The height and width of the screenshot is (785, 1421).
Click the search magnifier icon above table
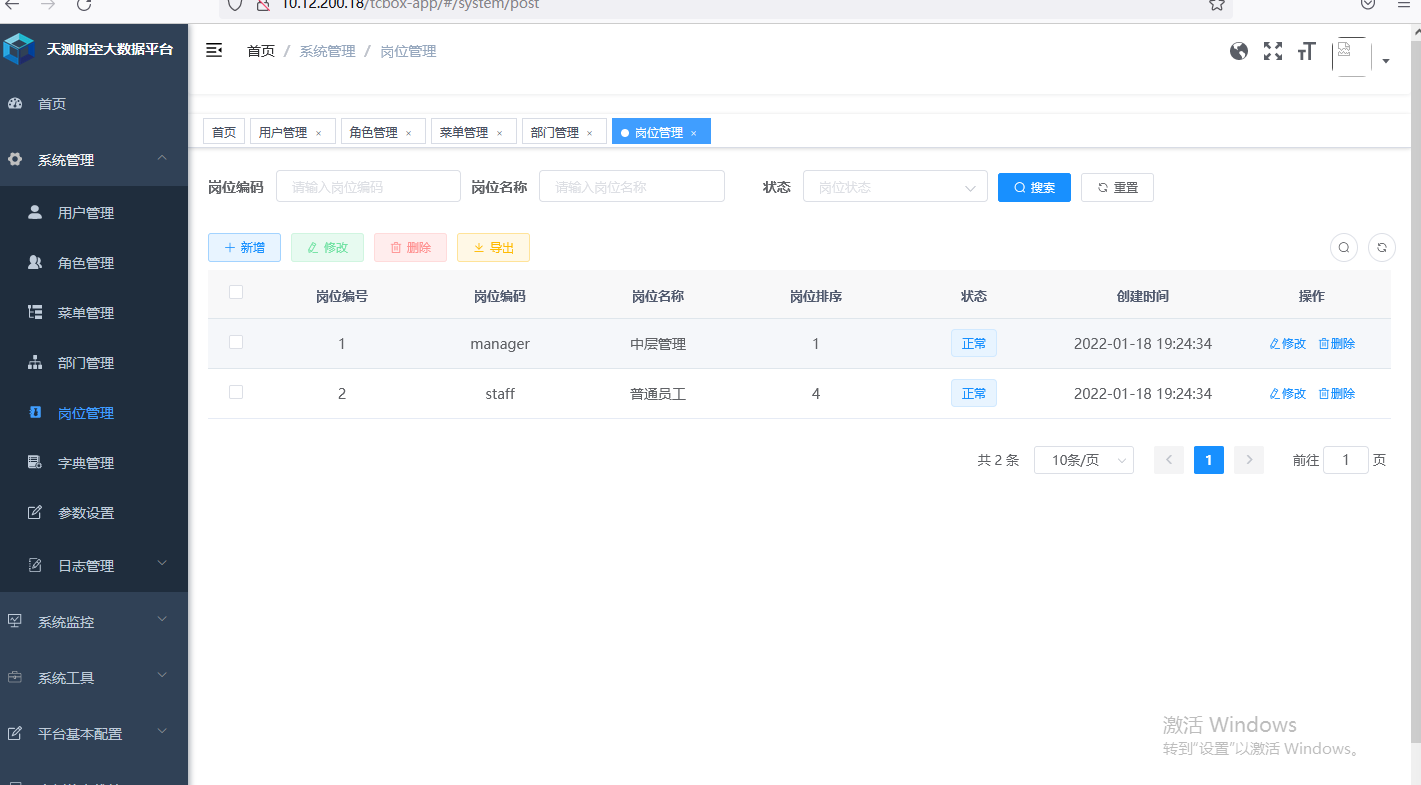pos(1343,247)
